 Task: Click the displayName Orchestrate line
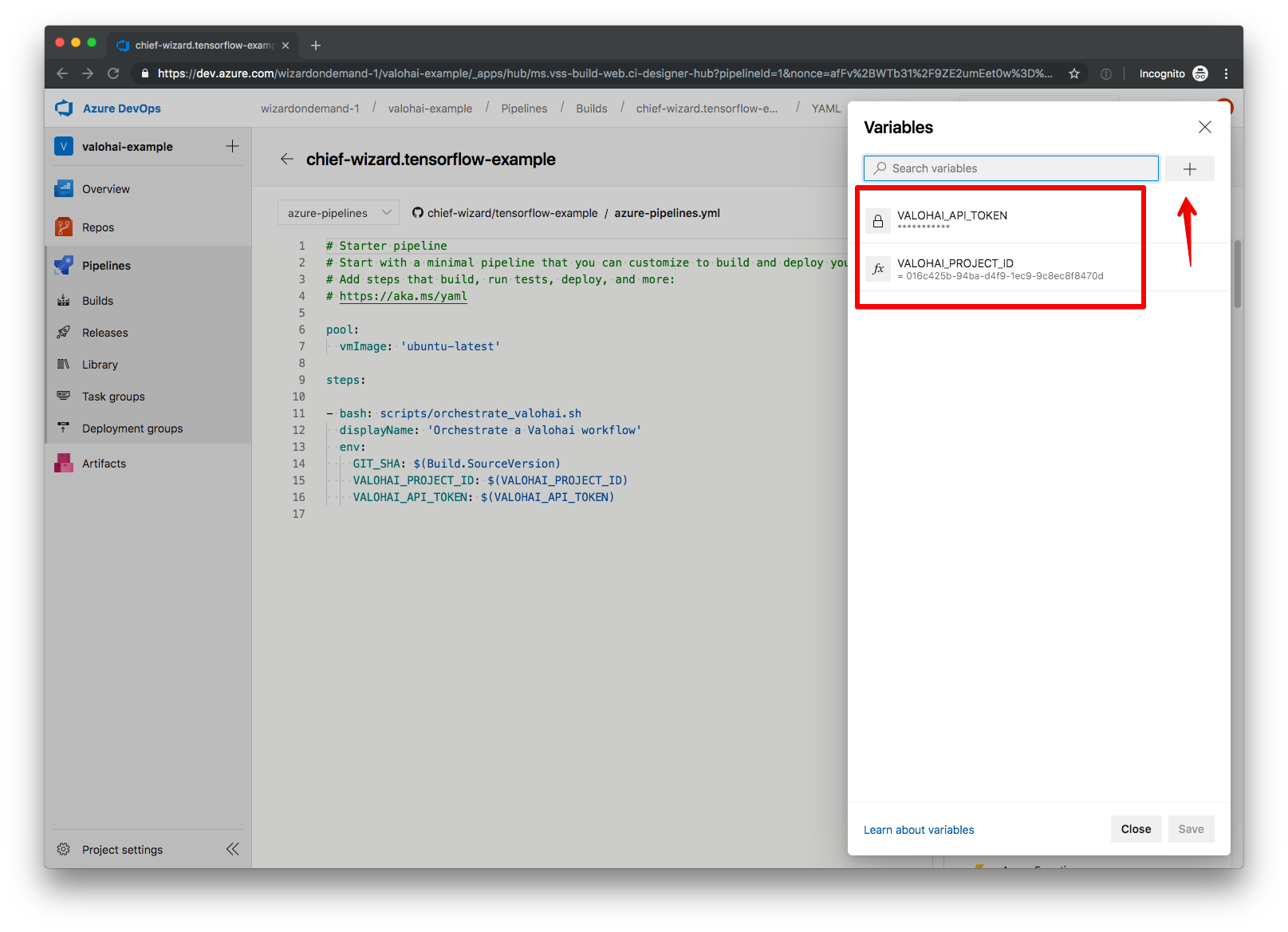[490, 430]
